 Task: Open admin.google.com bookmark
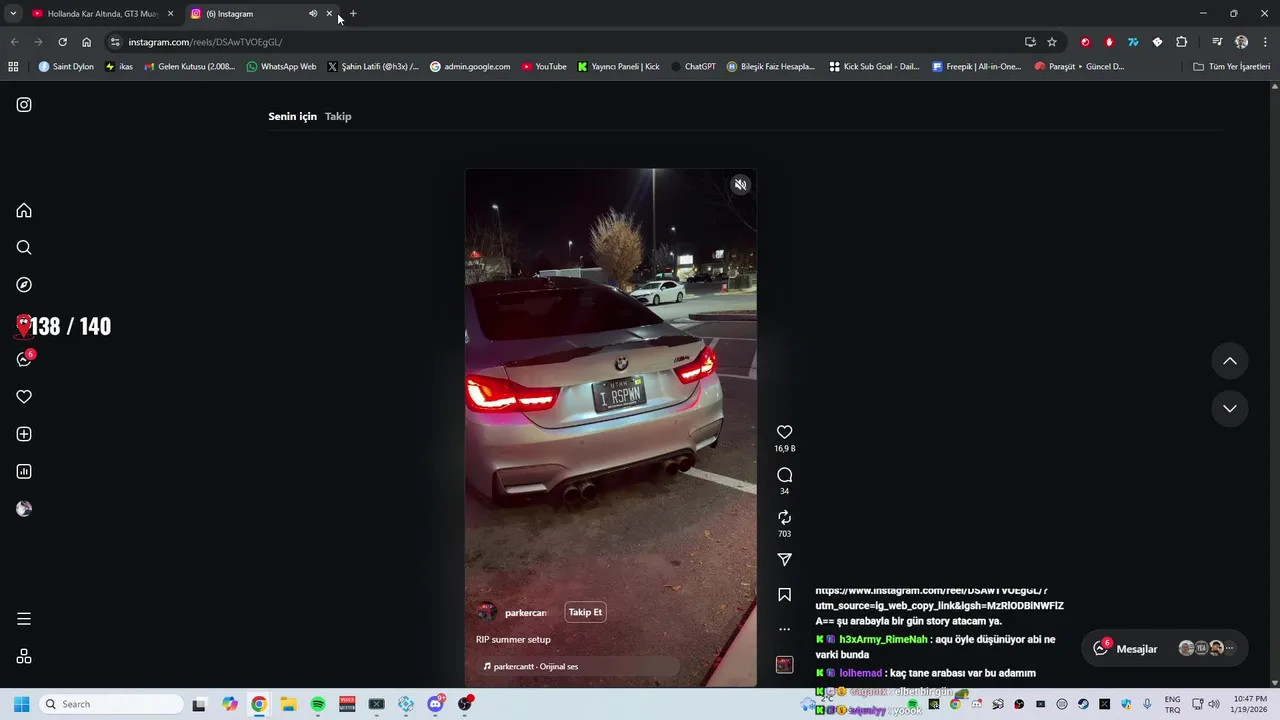point(470,67)
